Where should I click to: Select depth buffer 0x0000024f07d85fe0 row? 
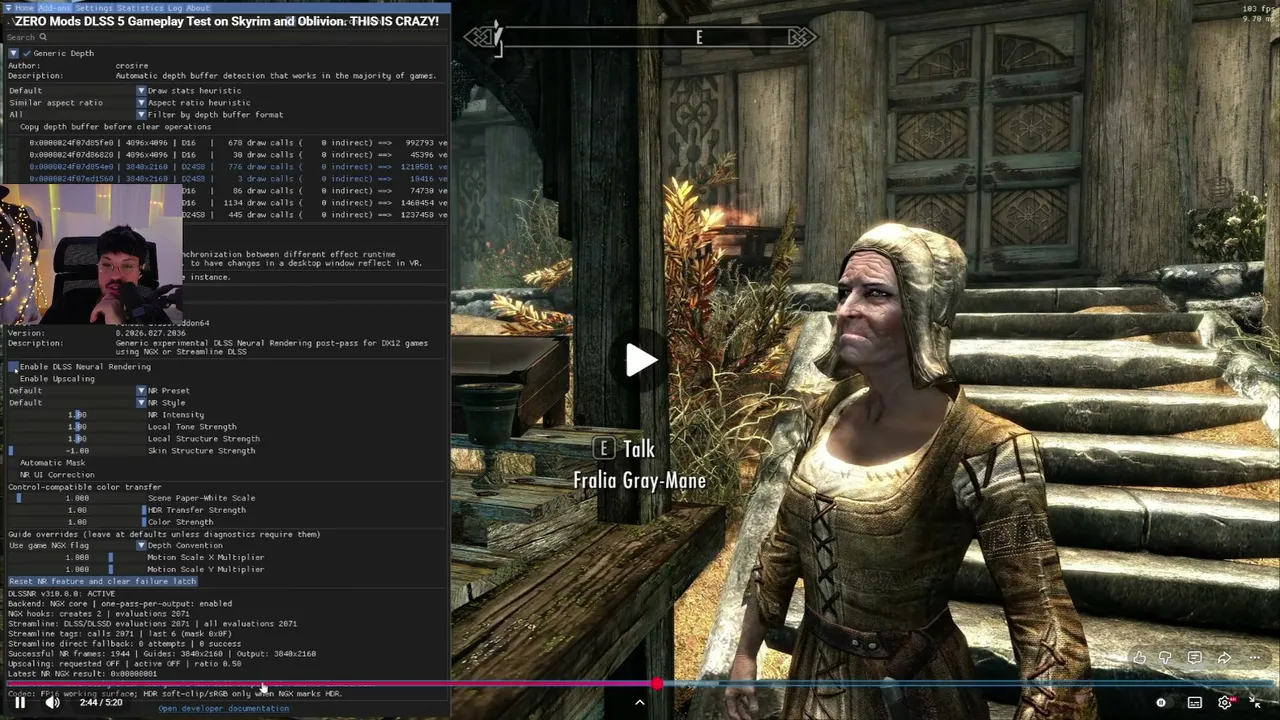point(238,143)
